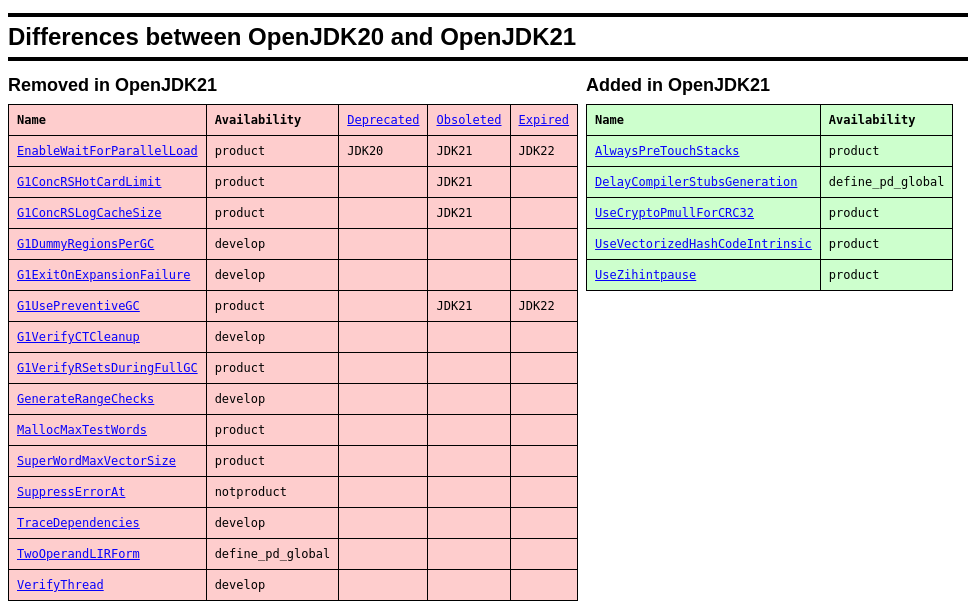Viewport: 968px width, 605px height.
Task: Click the Availability header in the Added table
Action: 872,120
